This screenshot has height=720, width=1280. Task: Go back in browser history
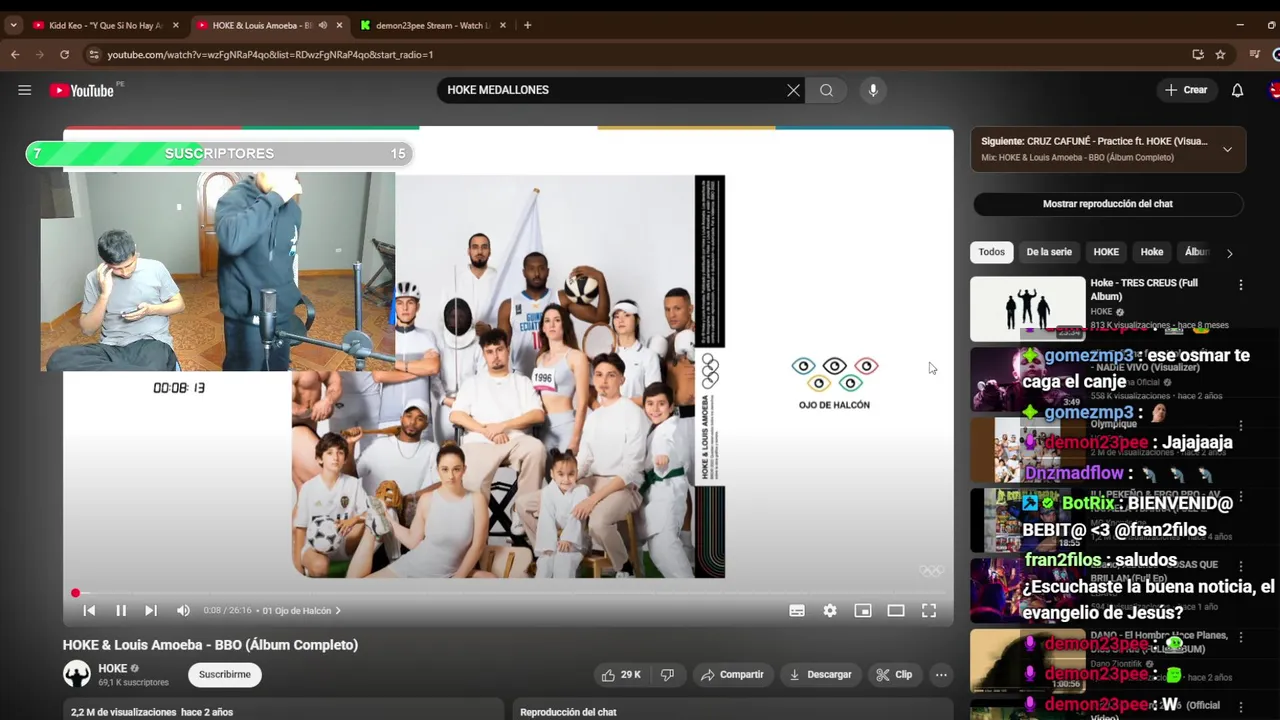tap(15, 54)
